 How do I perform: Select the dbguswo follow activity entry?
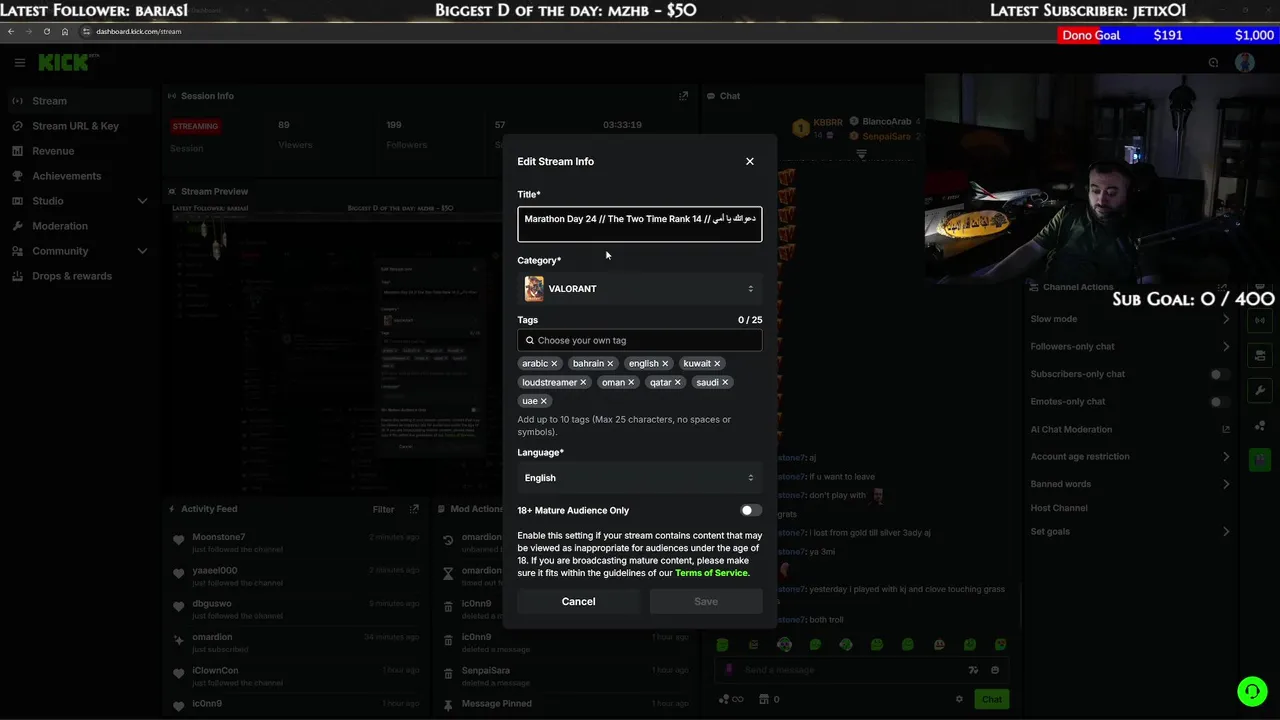point(295,609)
